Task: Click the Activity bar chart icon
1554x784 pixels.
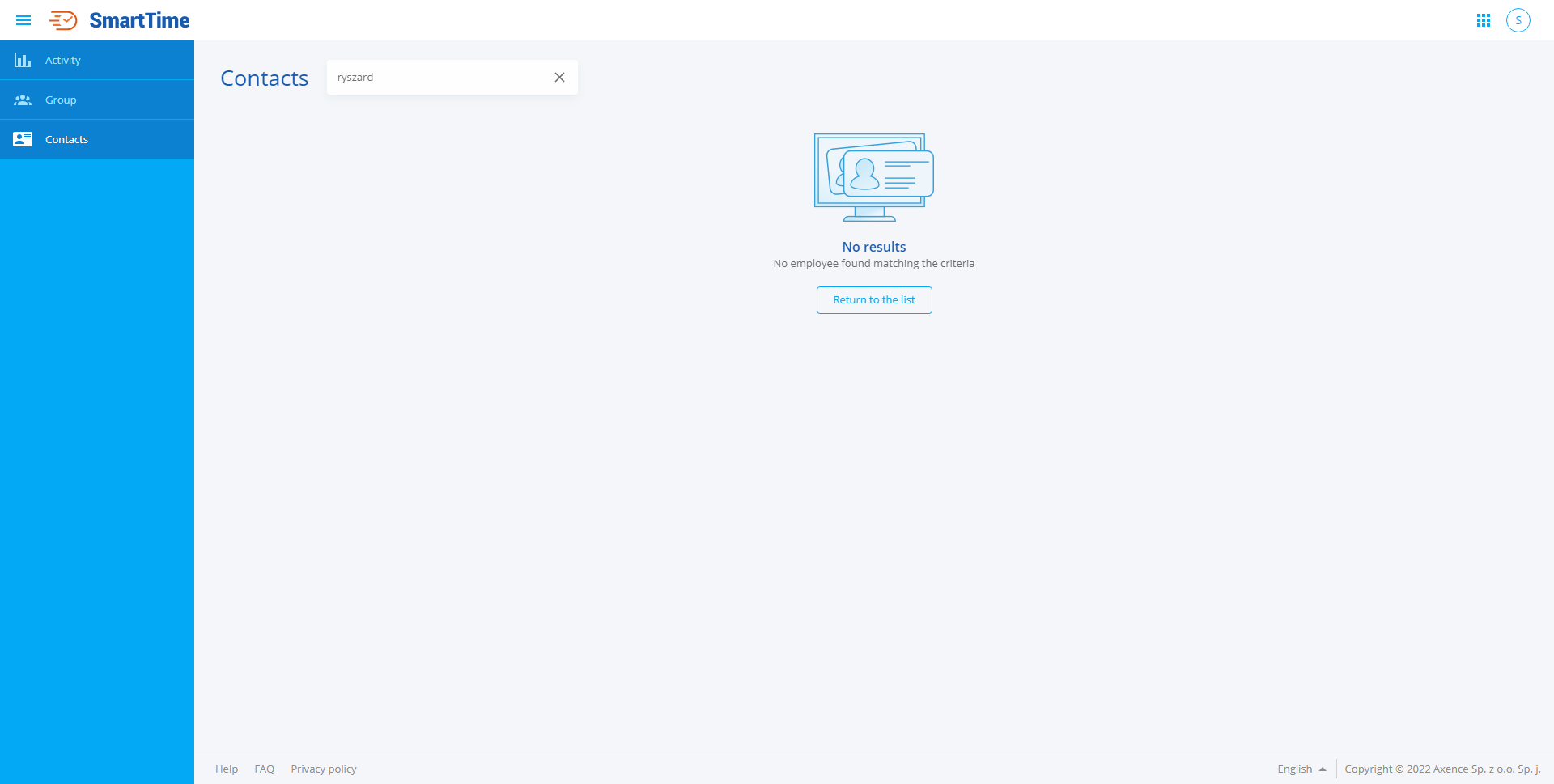Action: [23, 61]
